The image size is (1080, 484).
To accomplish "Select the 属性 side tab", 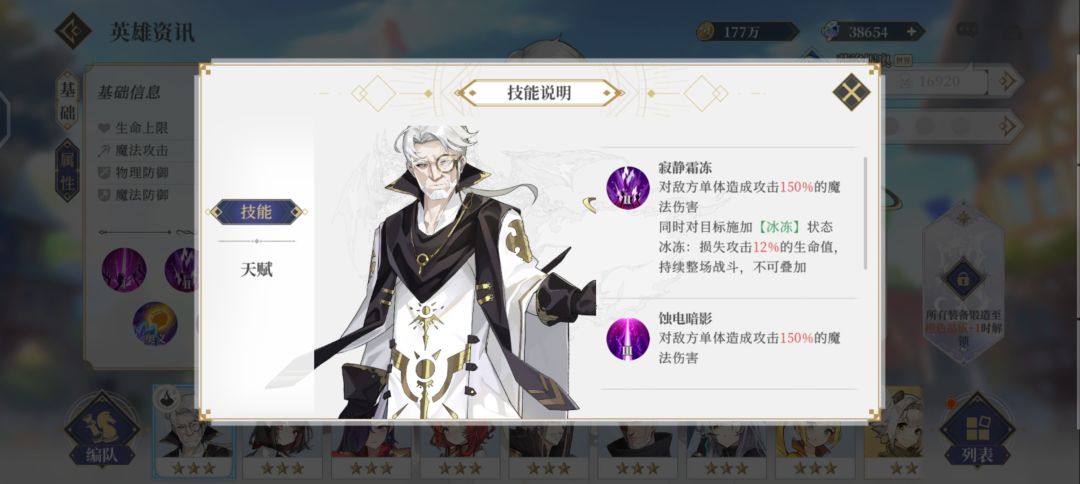I will (68, 170).
